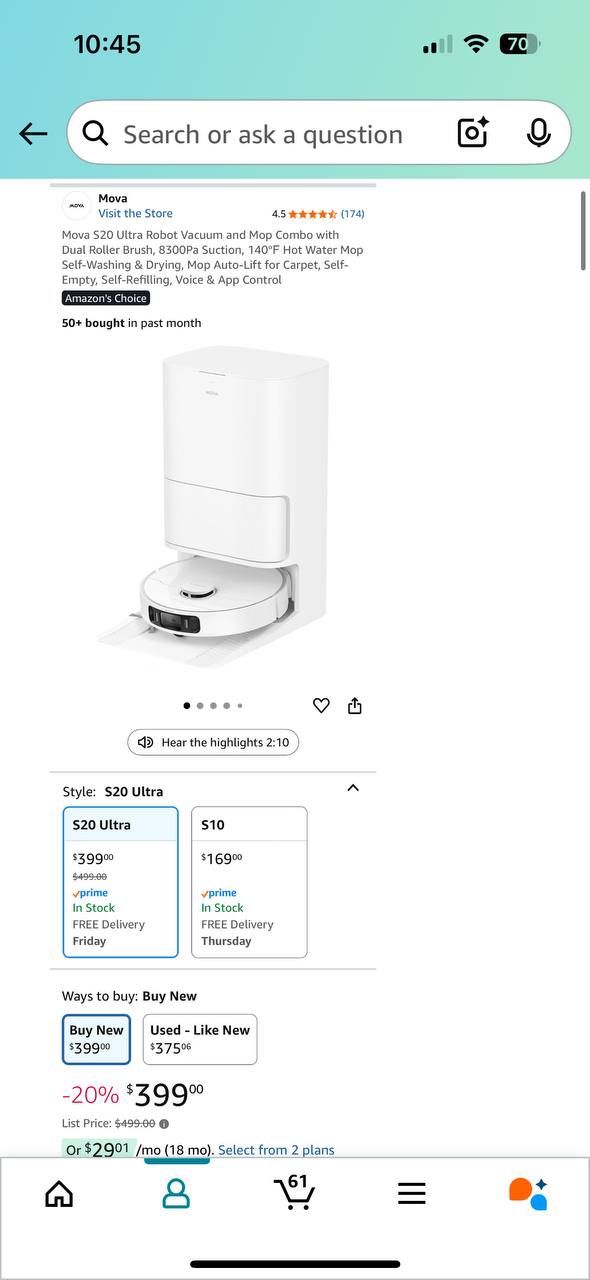Tap the share icon below product image

354,706
